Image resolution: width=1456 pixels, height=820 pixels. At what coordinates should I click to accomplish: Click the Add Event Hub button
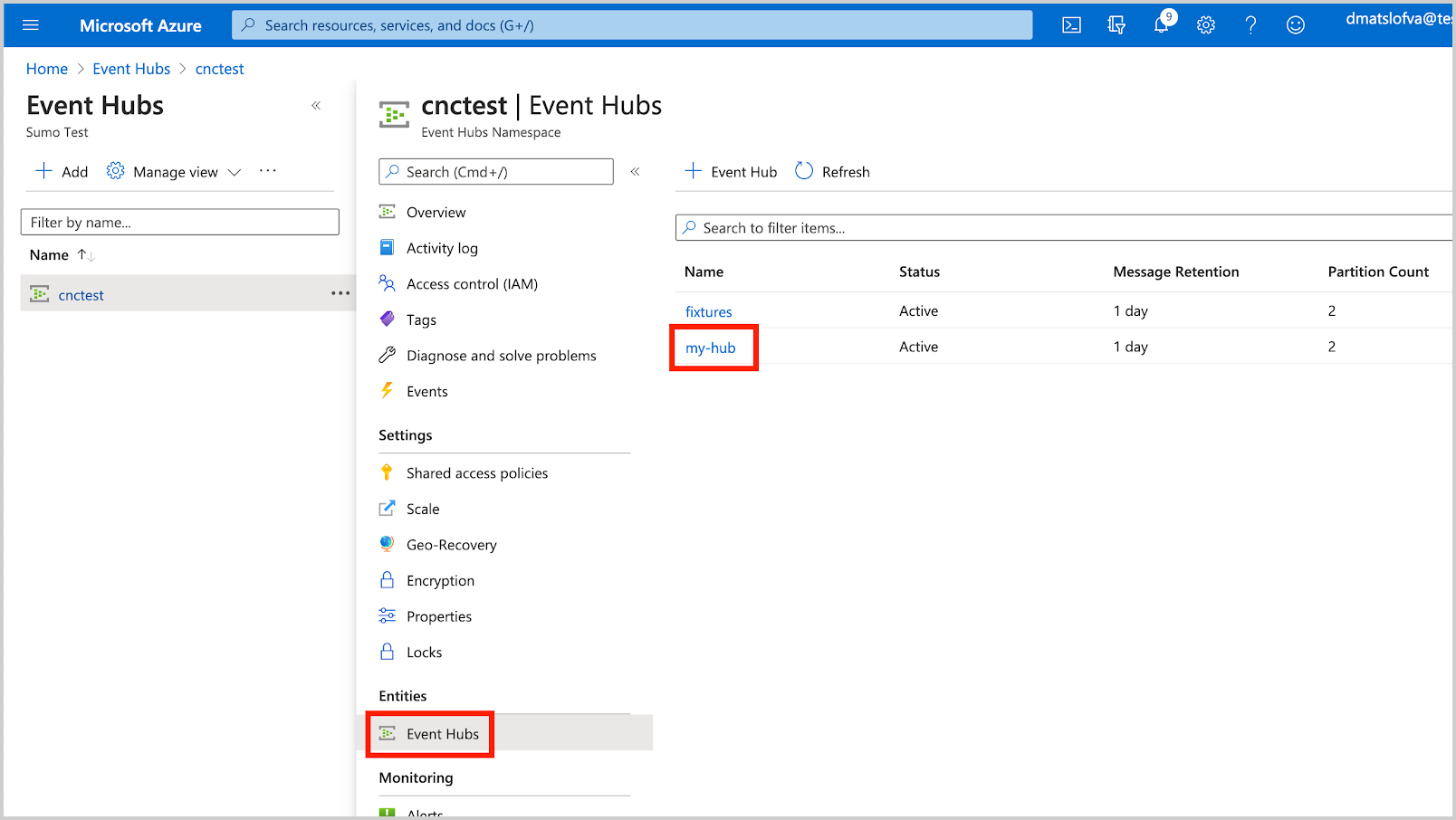[731, 171]
